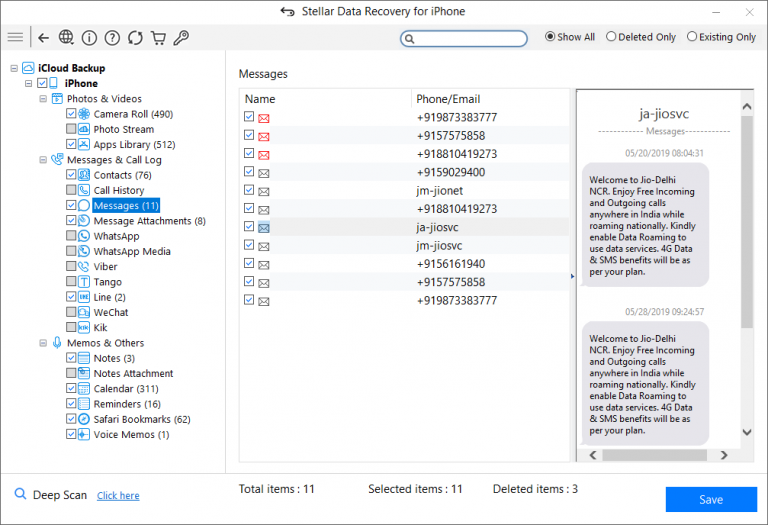Click the globe language icon
This screenshot has width=768, height=525.
pyautogui.click(x=66, y=37)
